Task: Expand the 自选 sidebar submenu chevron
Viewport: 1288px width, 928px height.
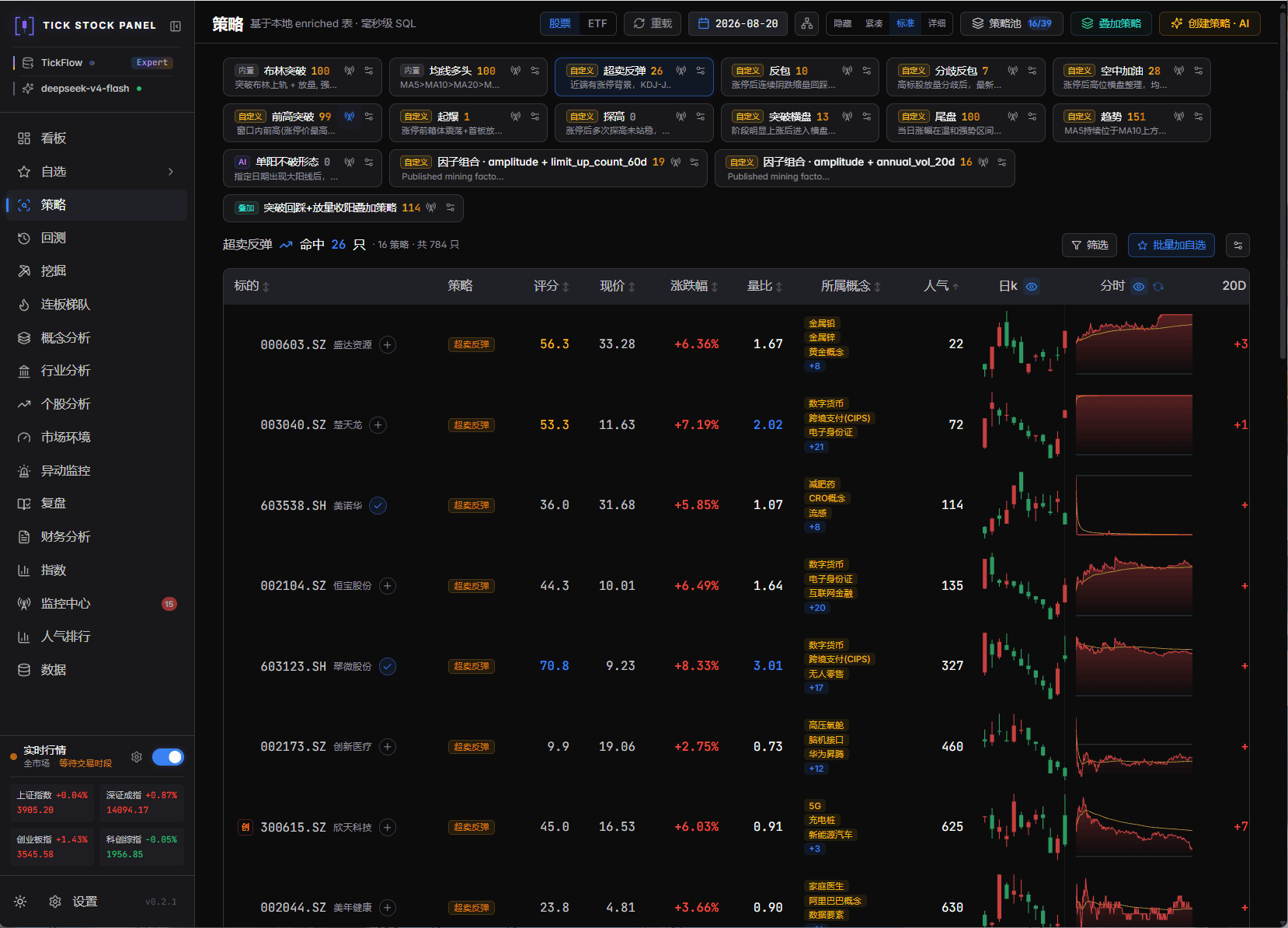Action: [x=171, y=172]
